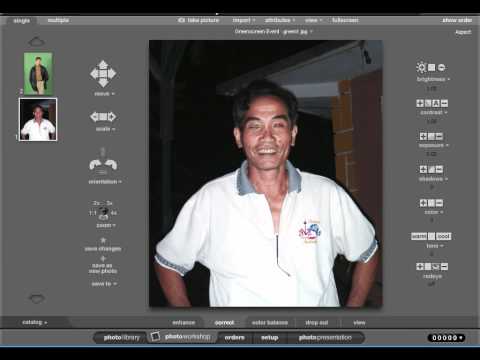
Task: Open the photo library tab
Action: pyautogui.click(x=121, y=338)
